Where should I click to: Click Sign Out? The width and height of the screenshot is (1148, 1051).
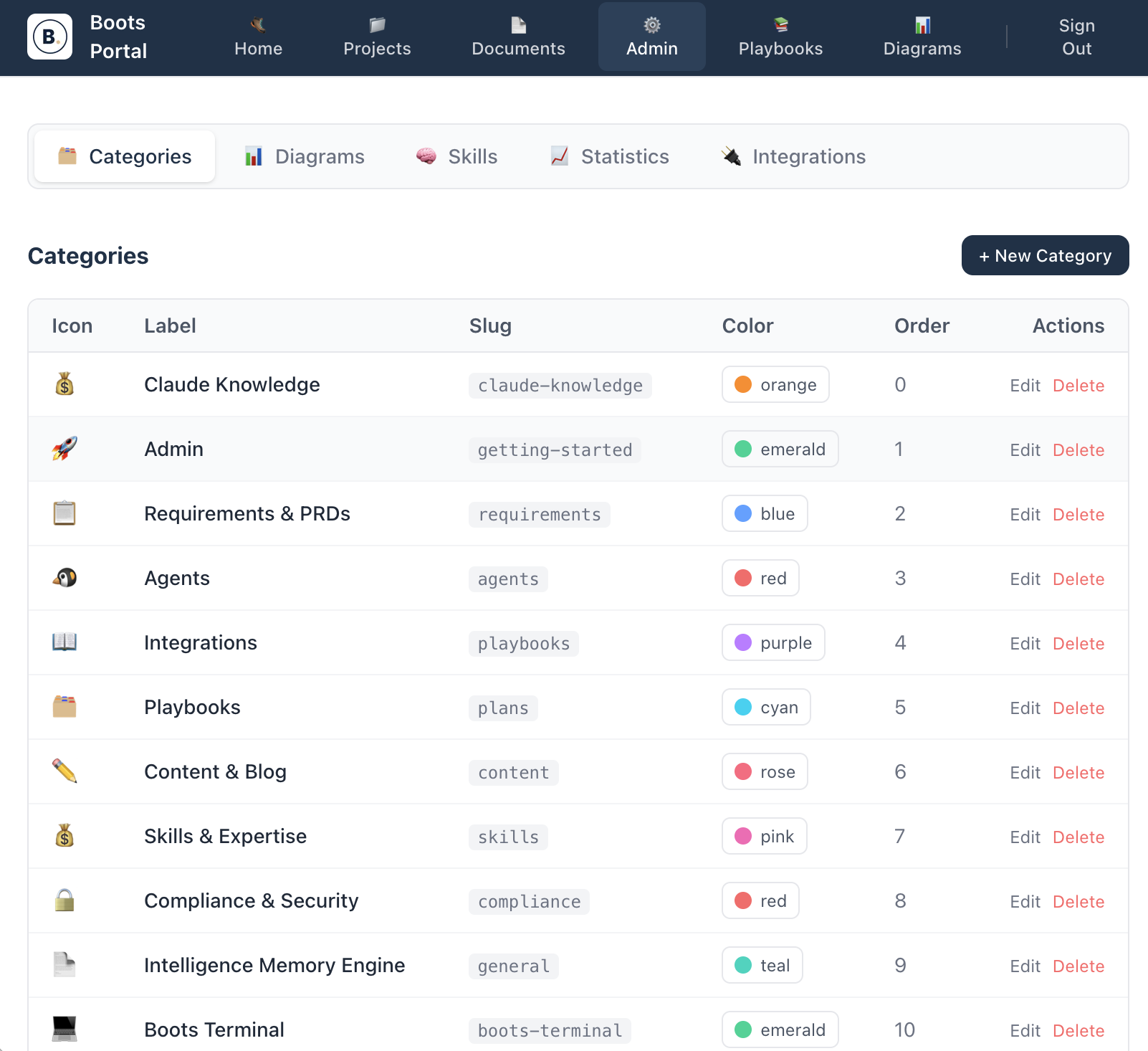click(x=1076, y=37)
